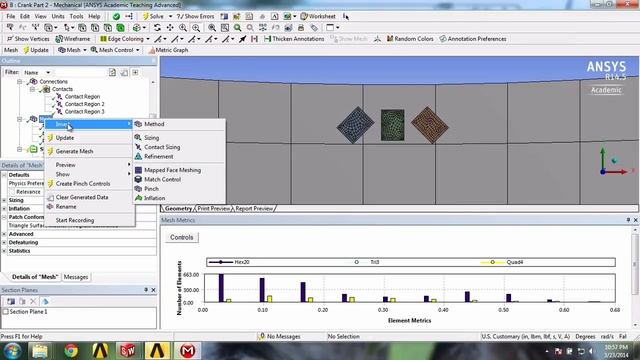Click the Thicken Annotations icon

(267, 39)
